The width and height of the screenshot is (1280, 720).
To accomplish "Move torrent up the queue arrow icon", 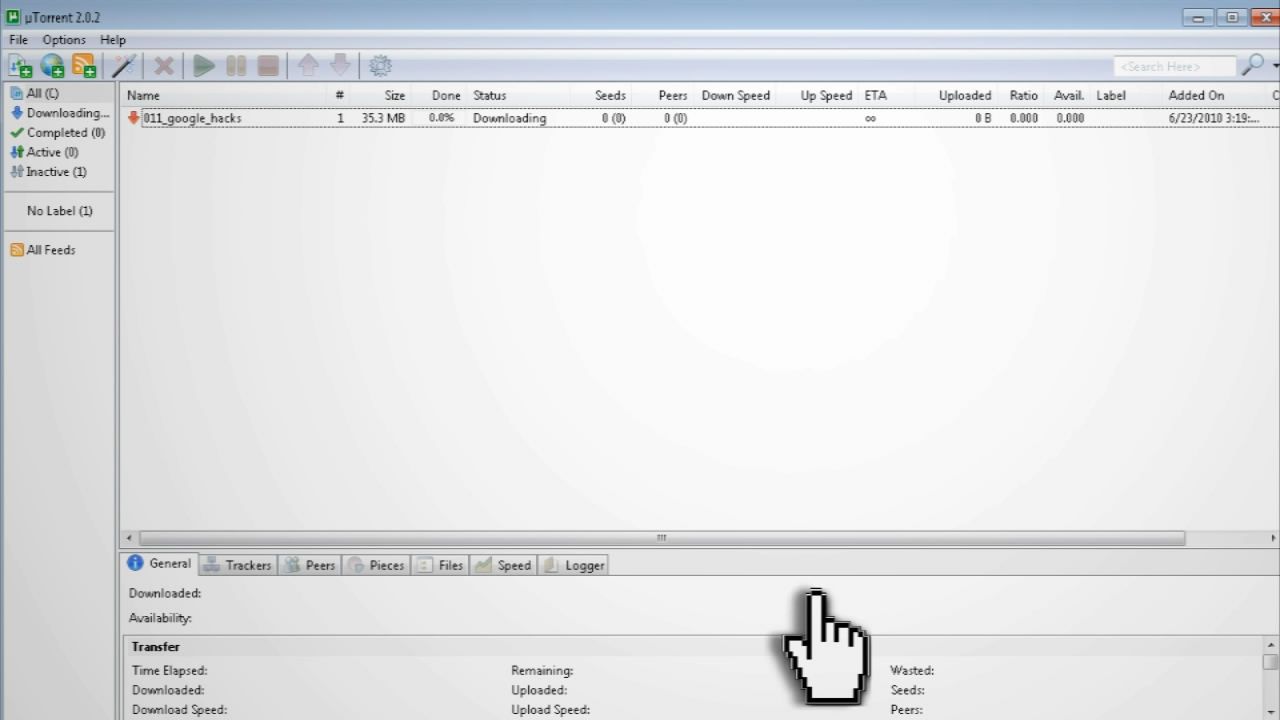I will (308, 65).
